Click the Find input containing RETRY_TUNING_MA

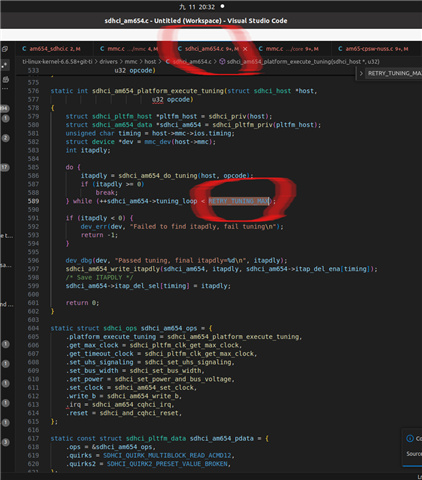click(x=394, y=73)
